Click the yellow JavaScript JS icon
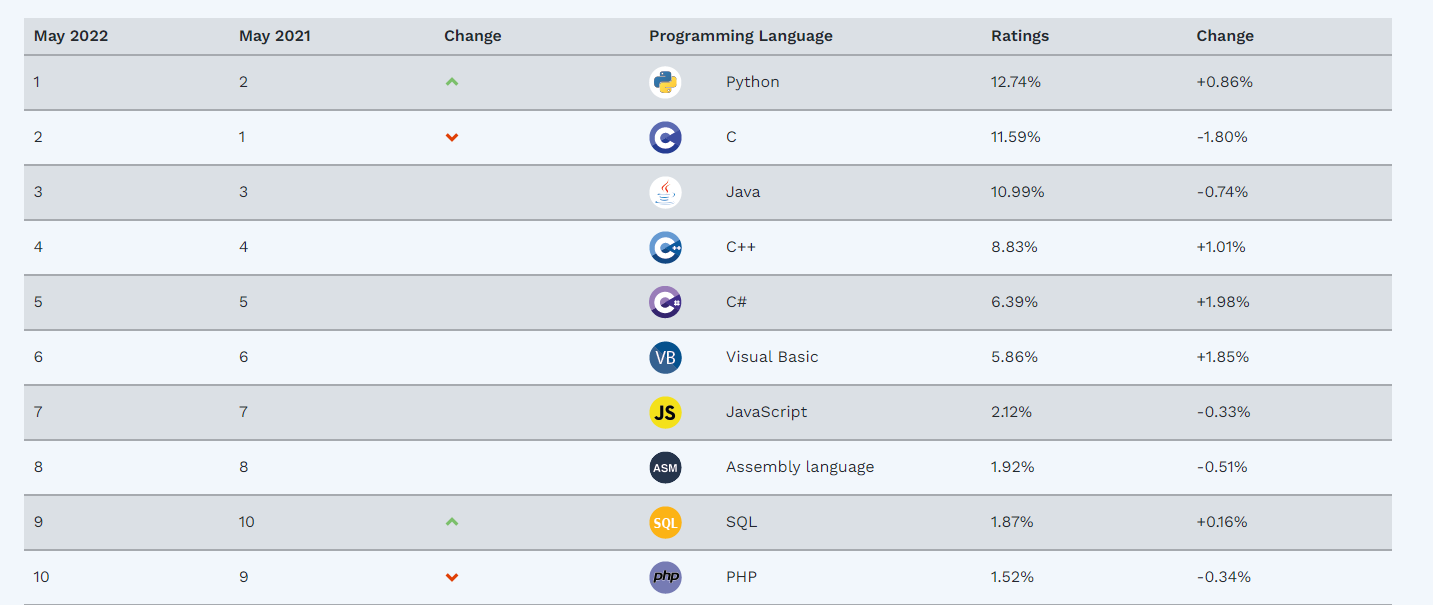This screenshot has width=1433, height=605. 665,412
